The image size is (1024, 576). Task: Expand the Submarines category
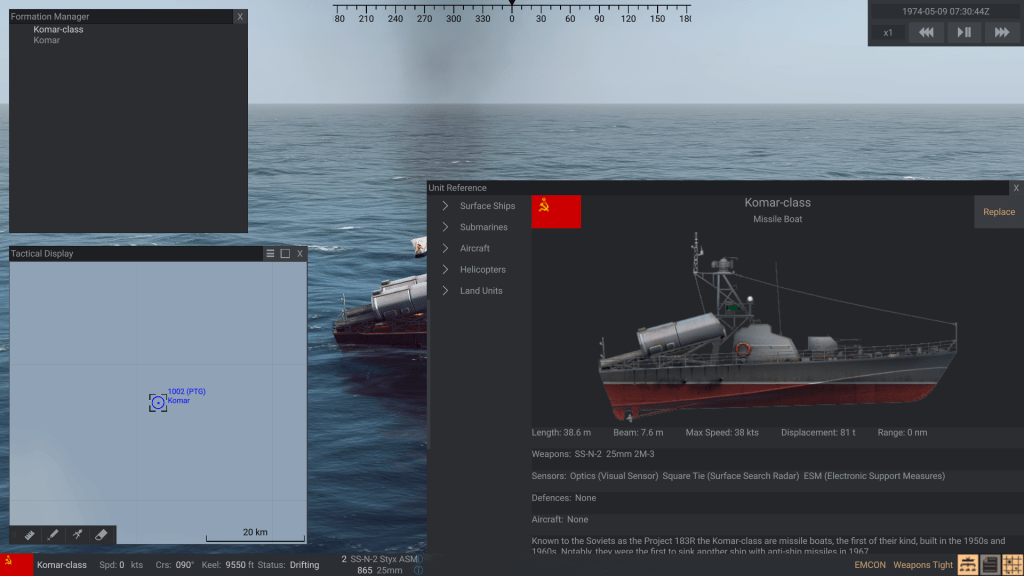click(x=483, y=227)
